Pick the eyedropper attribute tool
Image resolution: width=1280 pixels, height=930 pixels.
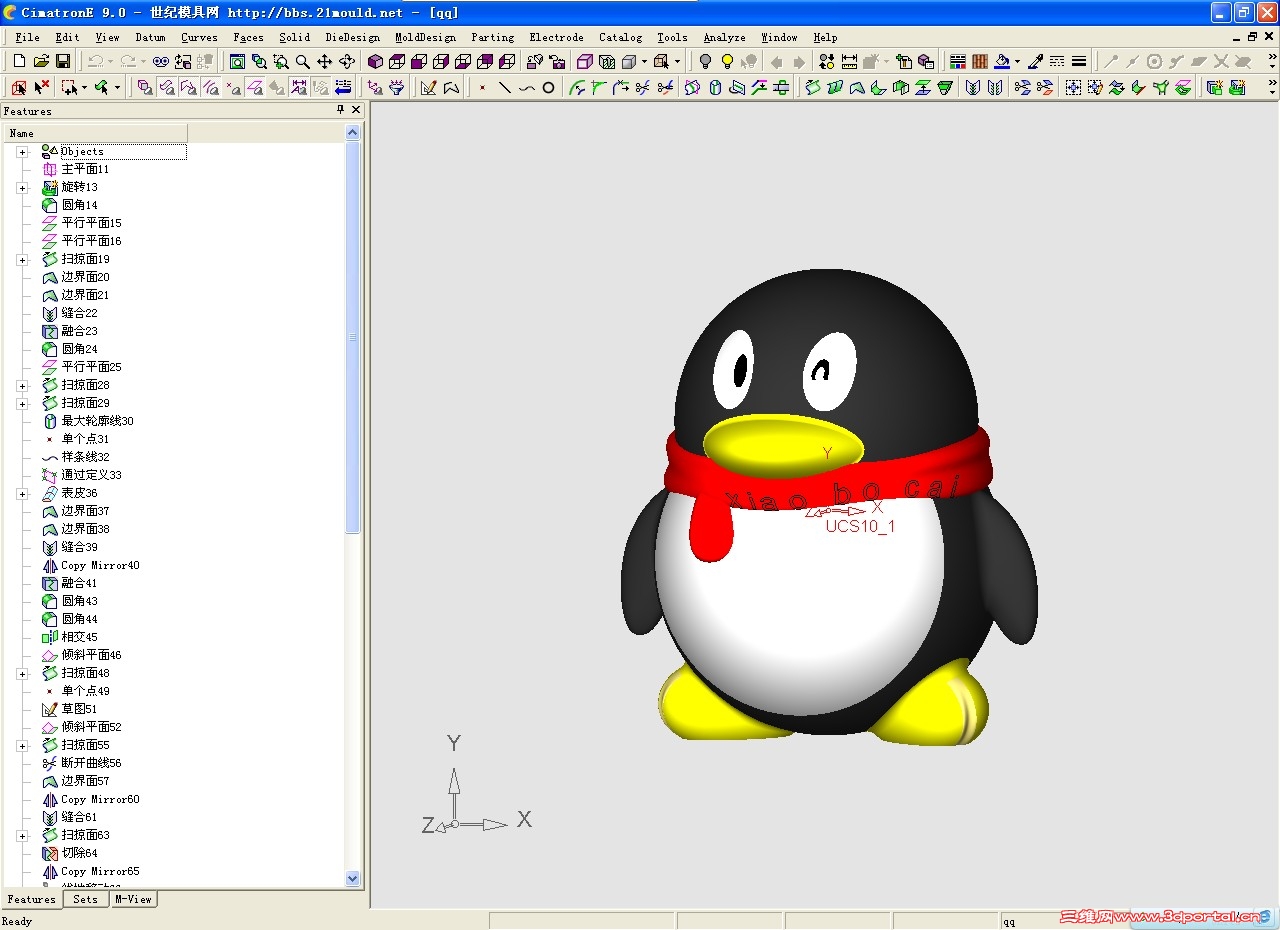[x=1035, y=61]
